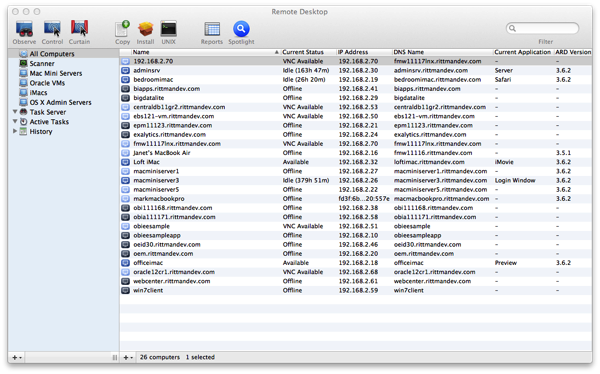Select the Oracle VMs group

click(x=47, y=83)
